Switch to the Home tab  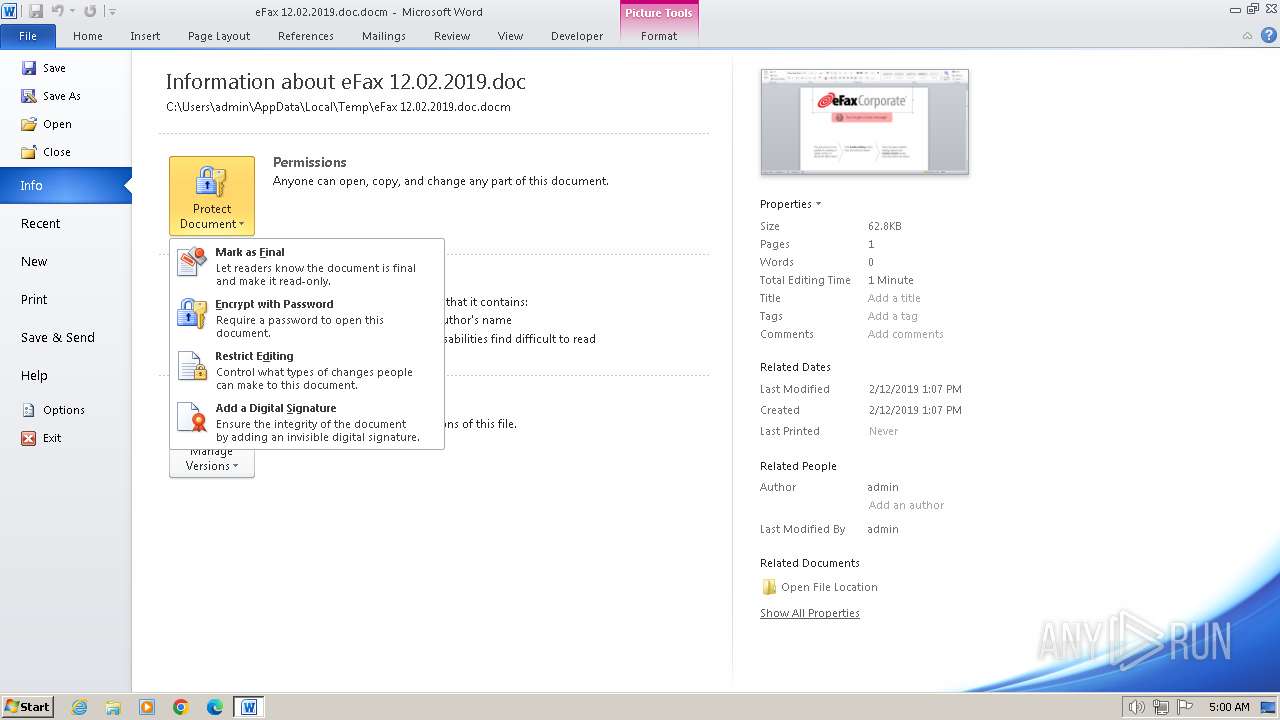tap(88, 36)
